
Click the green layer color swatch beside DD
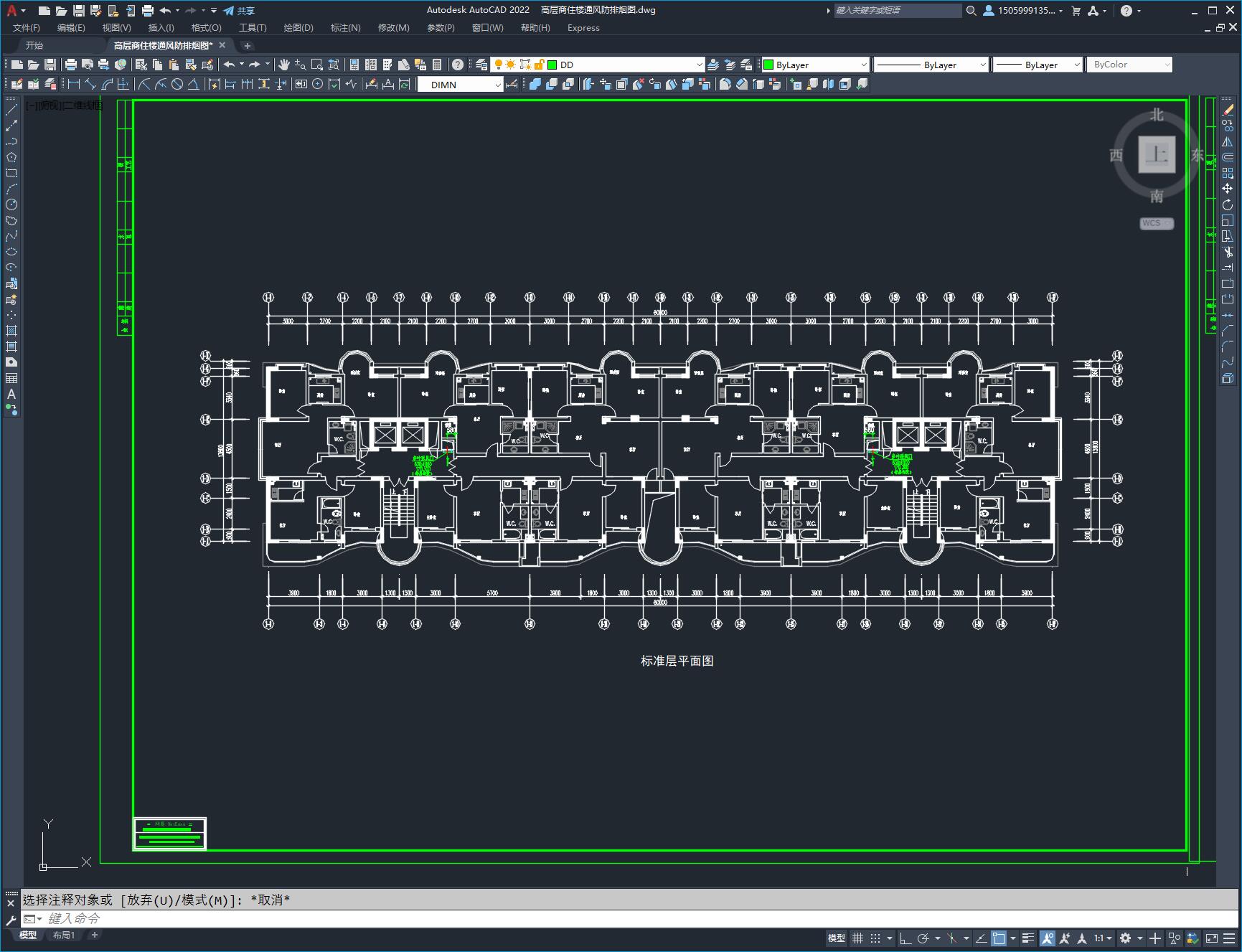[552, 65]
